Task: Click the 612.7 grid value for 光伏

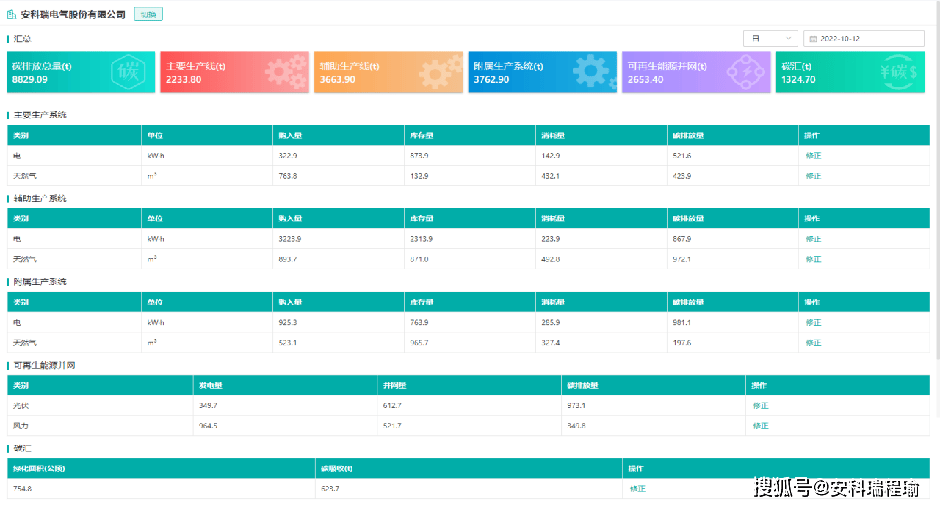Action: (x=392, y=405)
